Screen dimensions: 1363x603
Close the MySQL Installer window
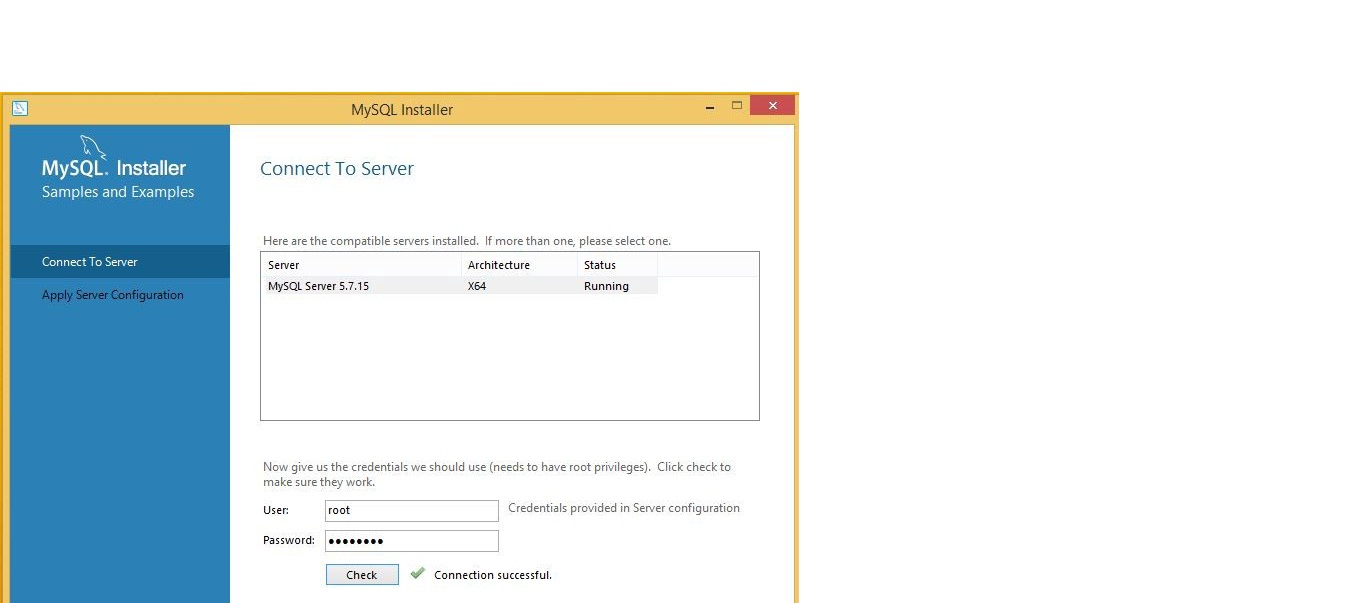click(x=772, y=106)
